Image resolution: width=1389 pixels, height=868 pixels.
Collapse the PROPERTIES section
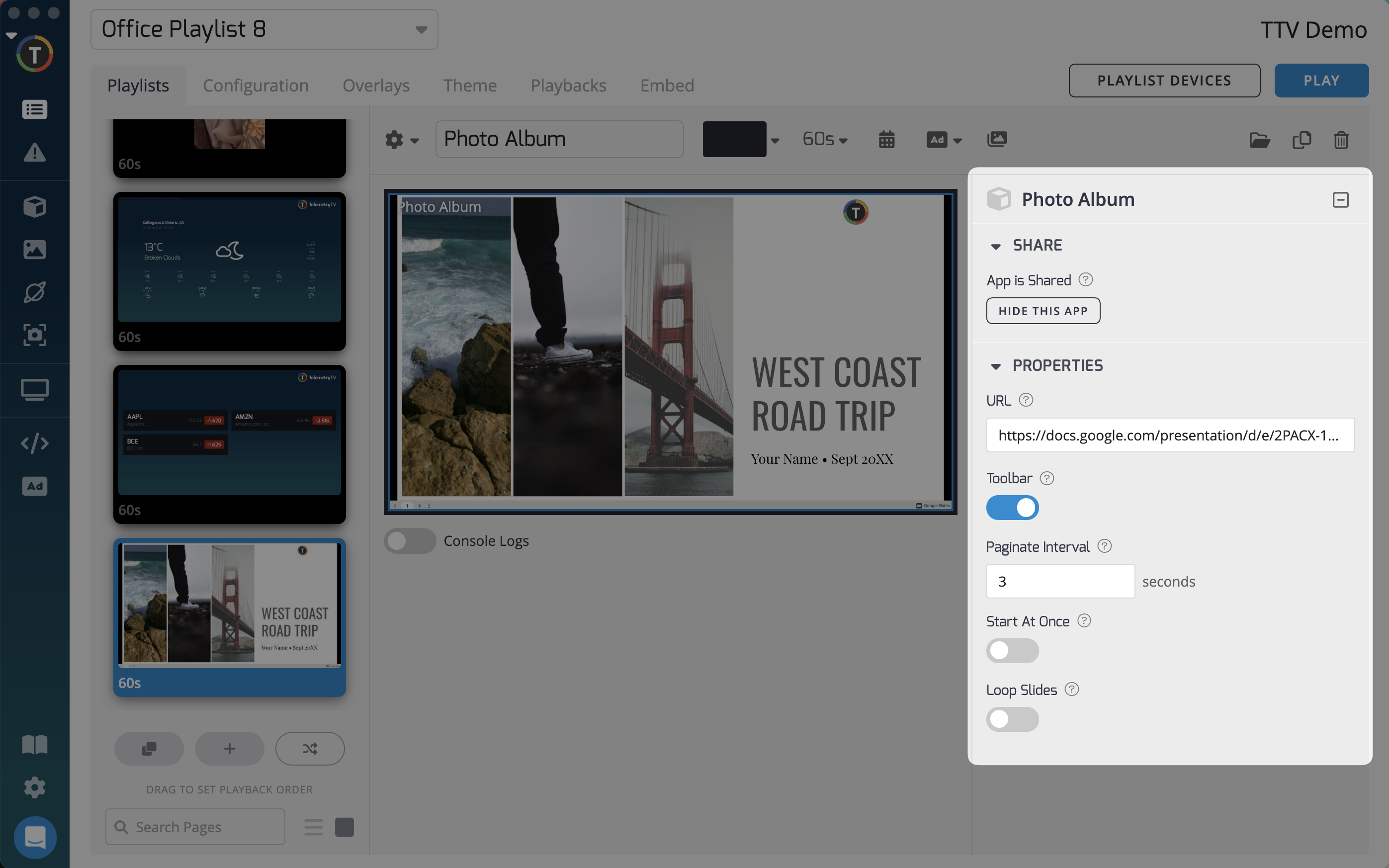[x=997, y=366]
